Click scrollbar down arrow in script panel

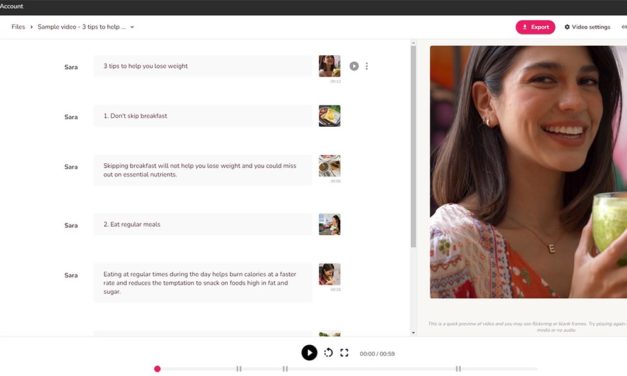click(413, 333)
